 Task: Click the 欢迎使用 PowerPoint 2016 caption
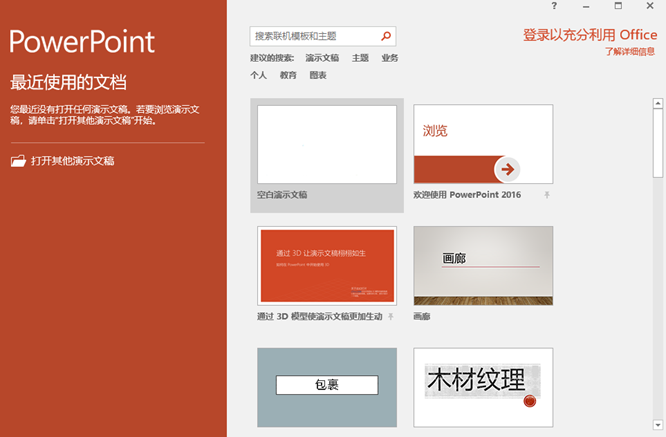click(467, 195)
